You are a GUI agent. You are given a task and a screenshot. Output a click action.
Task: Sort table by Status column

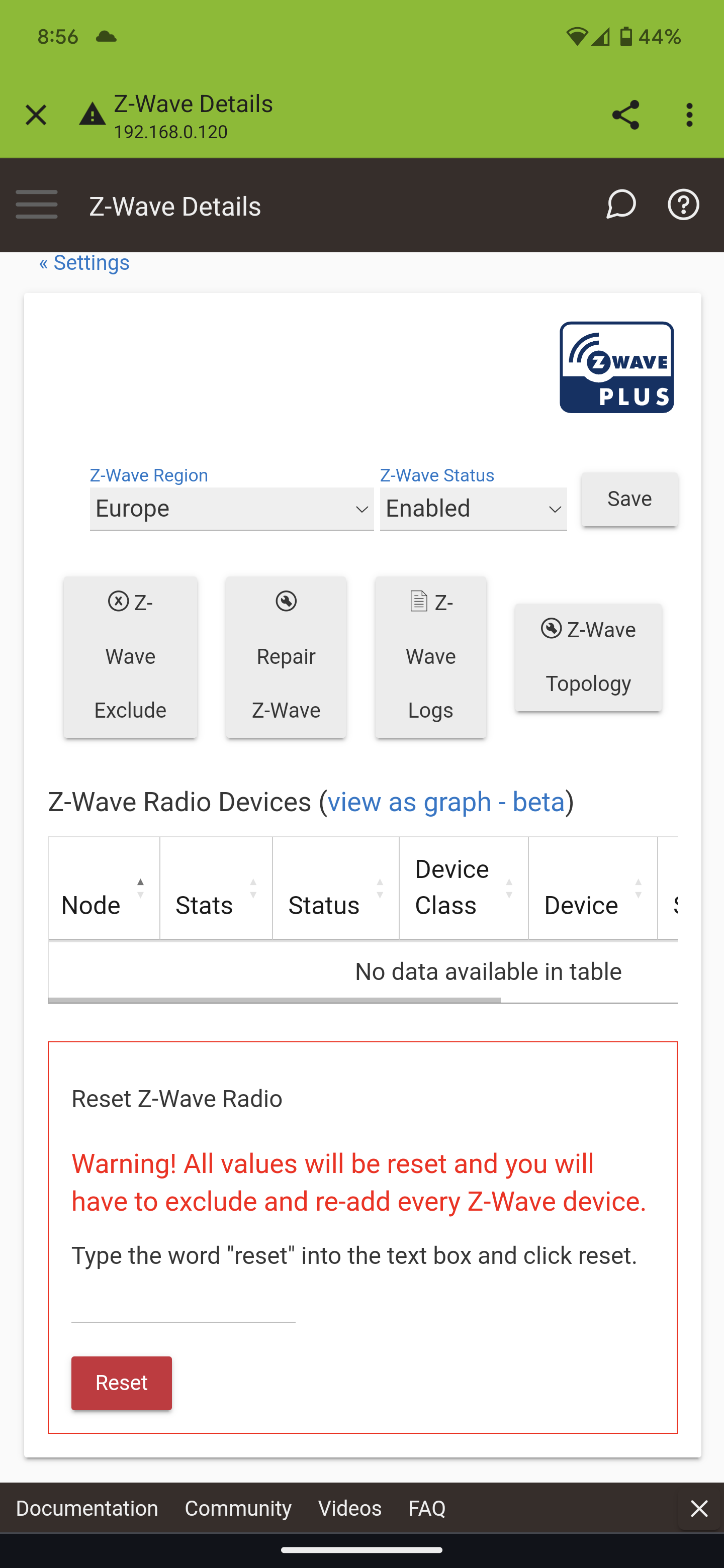[x=335, y=889]
